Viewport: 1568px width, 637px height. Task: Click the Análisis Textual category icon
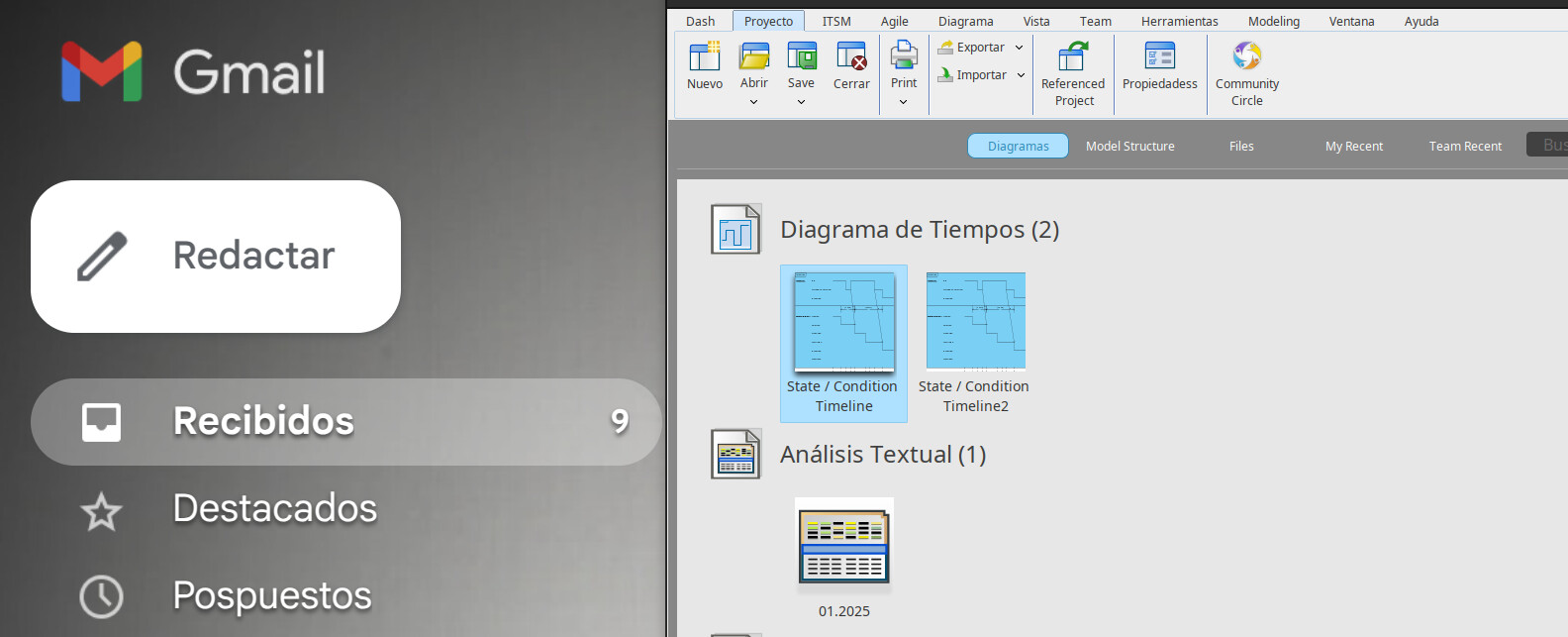tap(735, 454)
